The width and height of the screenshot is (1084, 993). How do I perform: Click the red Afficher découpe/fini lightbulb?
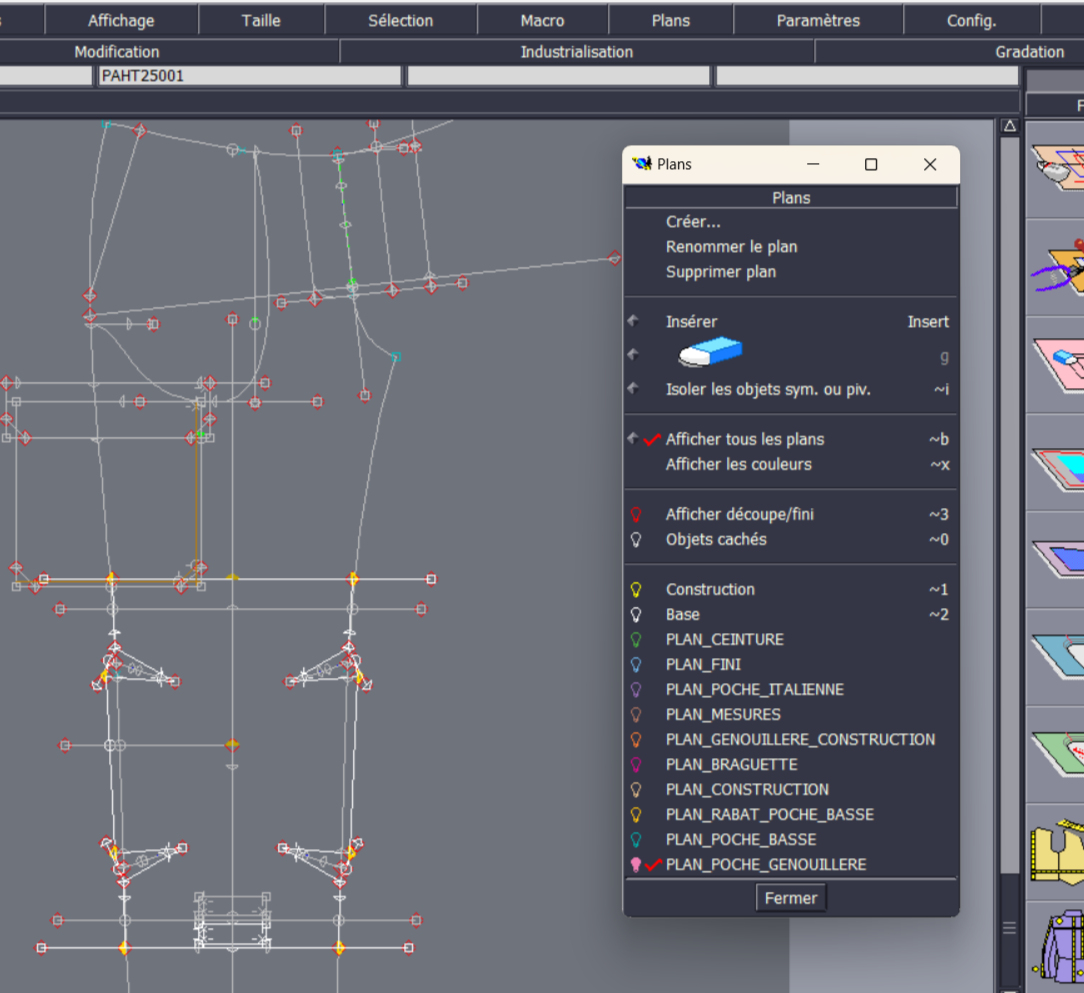[636, 515]
